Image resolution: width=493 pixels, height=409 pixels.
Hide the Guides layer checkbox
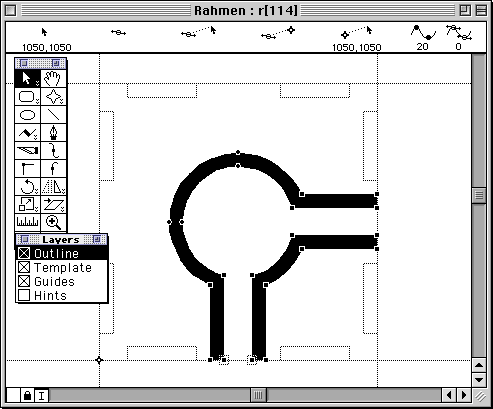(24, 281)
